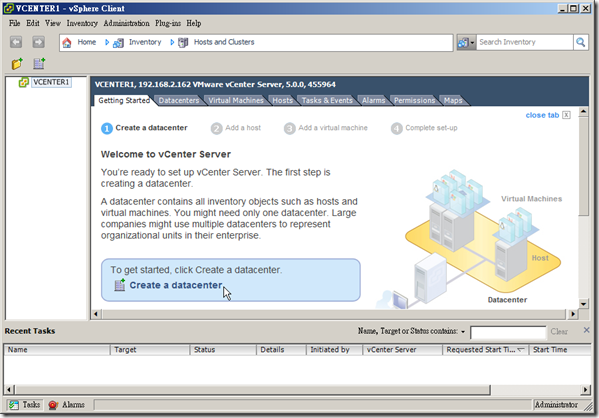Click the Home icon in breadcrumb
The image size is (599, 418).
click(67, 42)
